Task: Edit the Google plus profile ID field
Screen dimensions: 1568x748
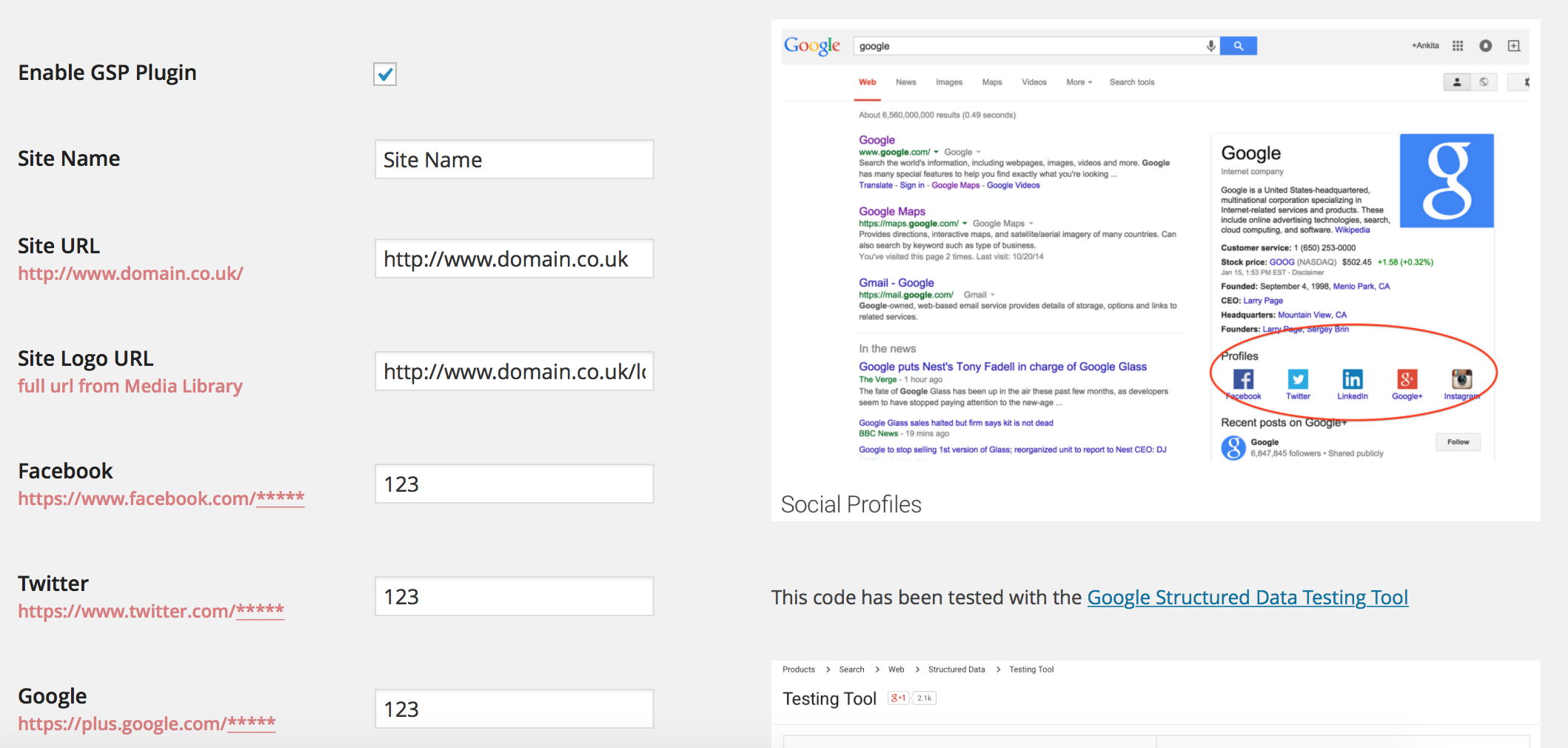Action: (515, 709)
